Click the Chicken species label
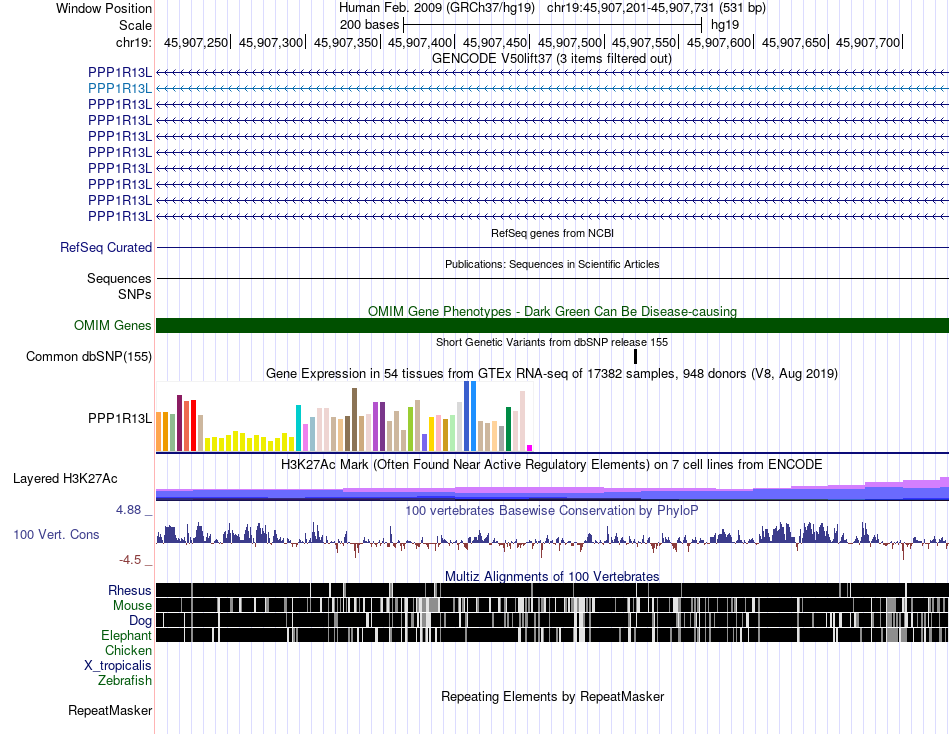Viewport: 950px width, 734px height. (128, 650)
